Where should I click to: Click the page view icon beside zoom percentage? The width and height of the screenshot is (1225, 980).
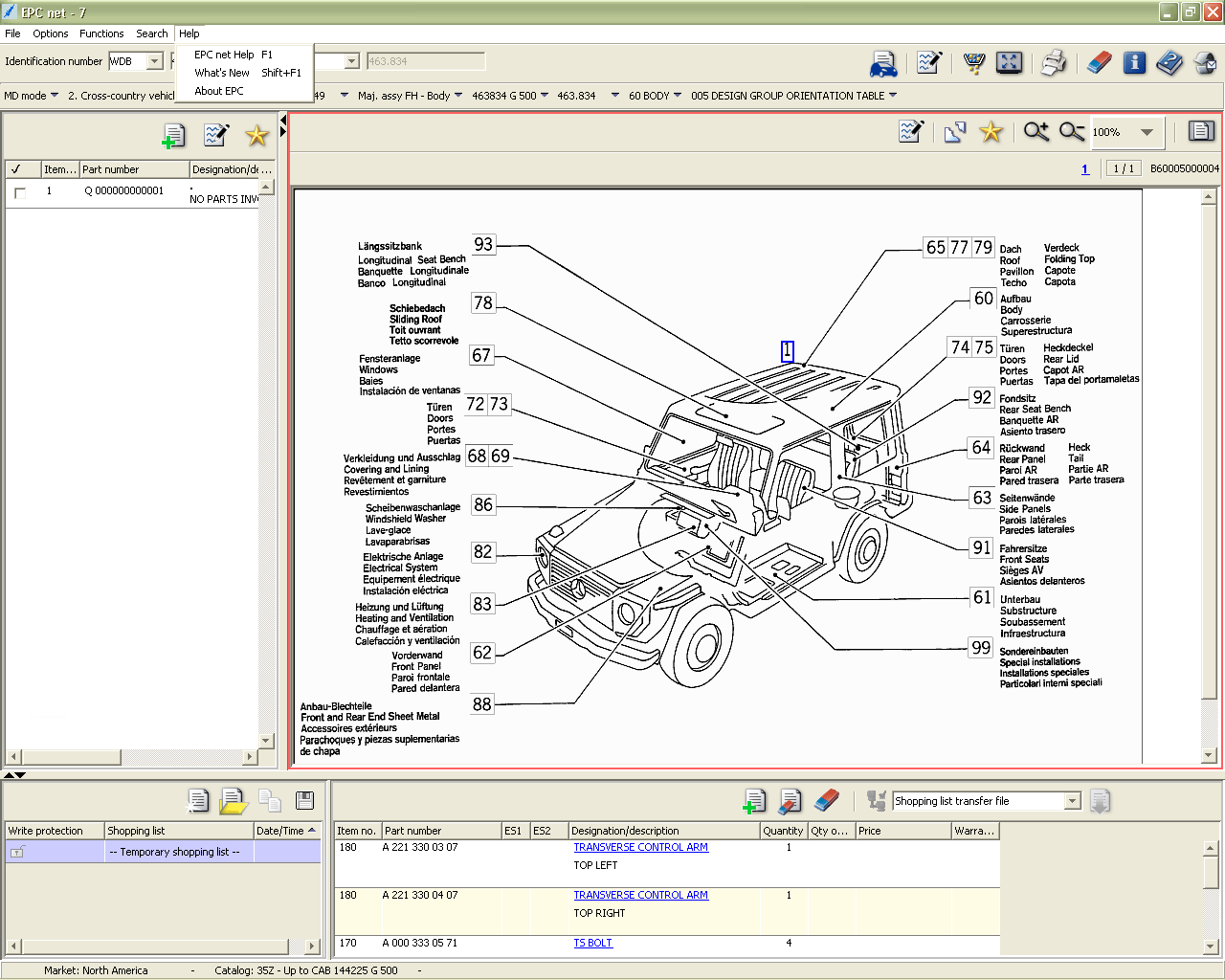coord(1201,131)
